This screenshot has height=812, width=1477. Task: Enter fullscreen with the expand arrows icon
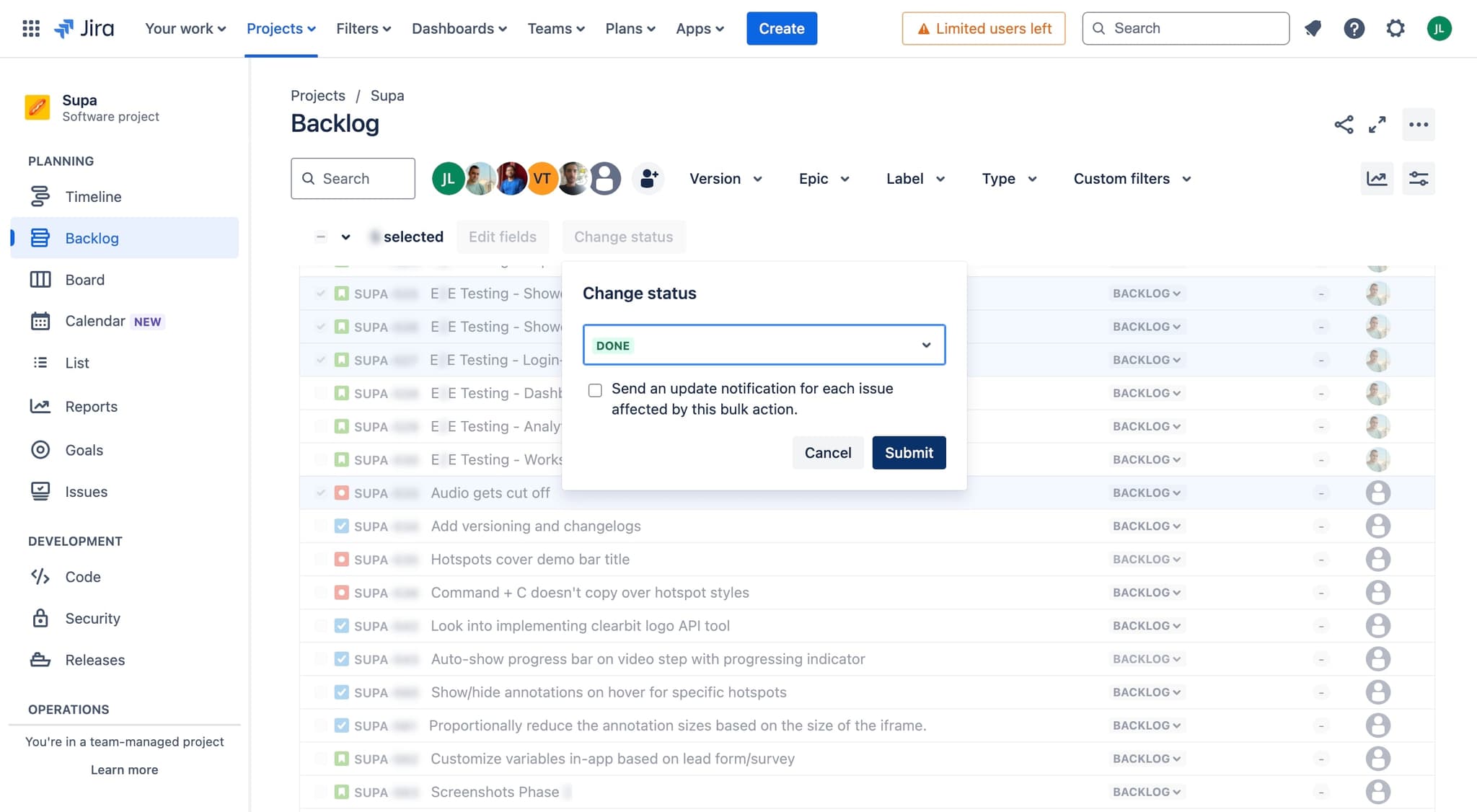tap(1377, 125)
